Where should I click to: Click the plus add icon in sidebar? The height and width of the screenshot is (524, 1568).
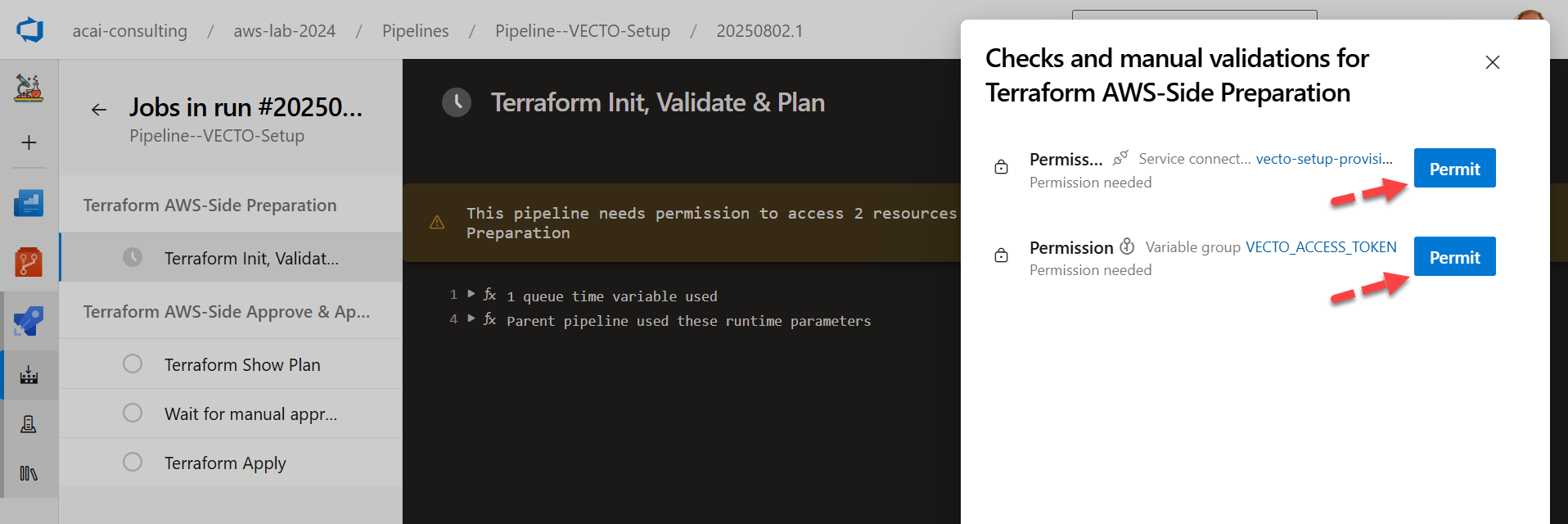tap(29, 142)
